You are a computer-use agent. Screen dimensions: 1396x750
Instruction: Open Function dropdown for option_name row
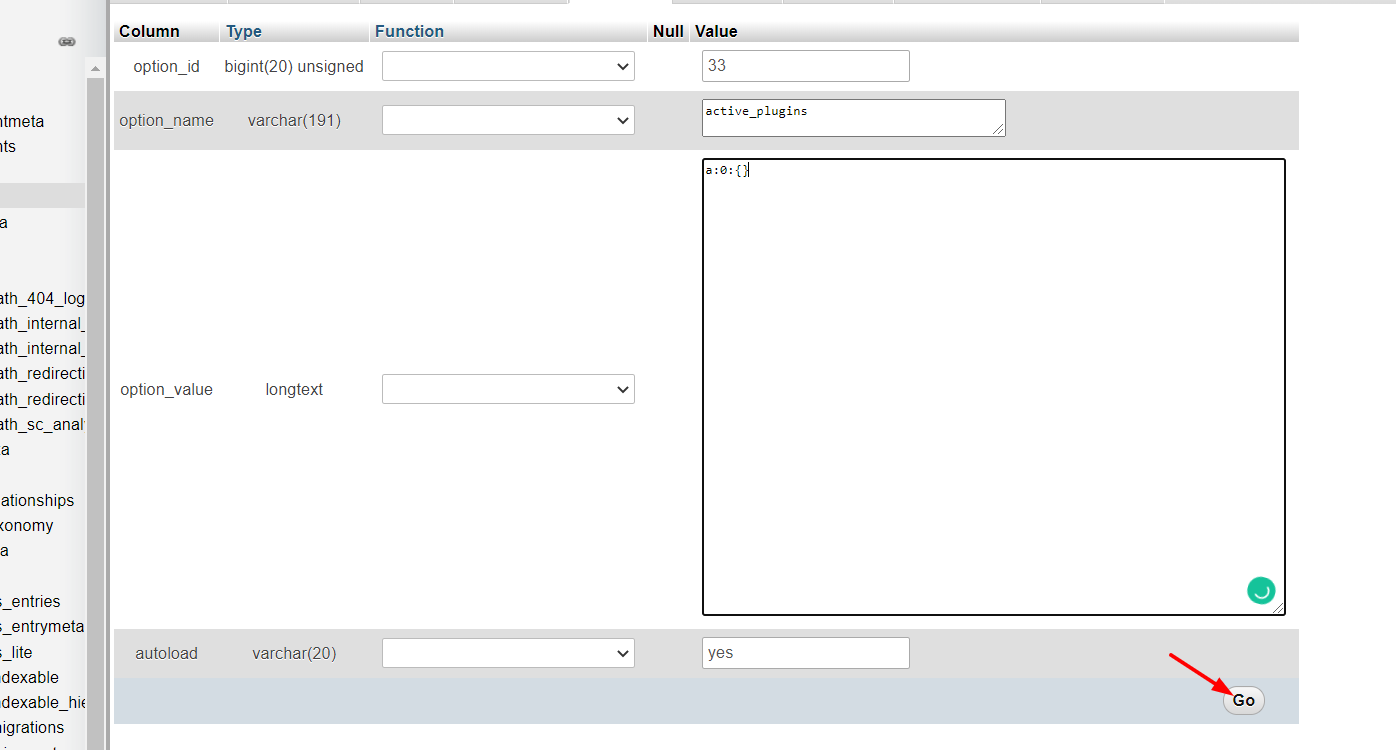(x=508, y=120)
